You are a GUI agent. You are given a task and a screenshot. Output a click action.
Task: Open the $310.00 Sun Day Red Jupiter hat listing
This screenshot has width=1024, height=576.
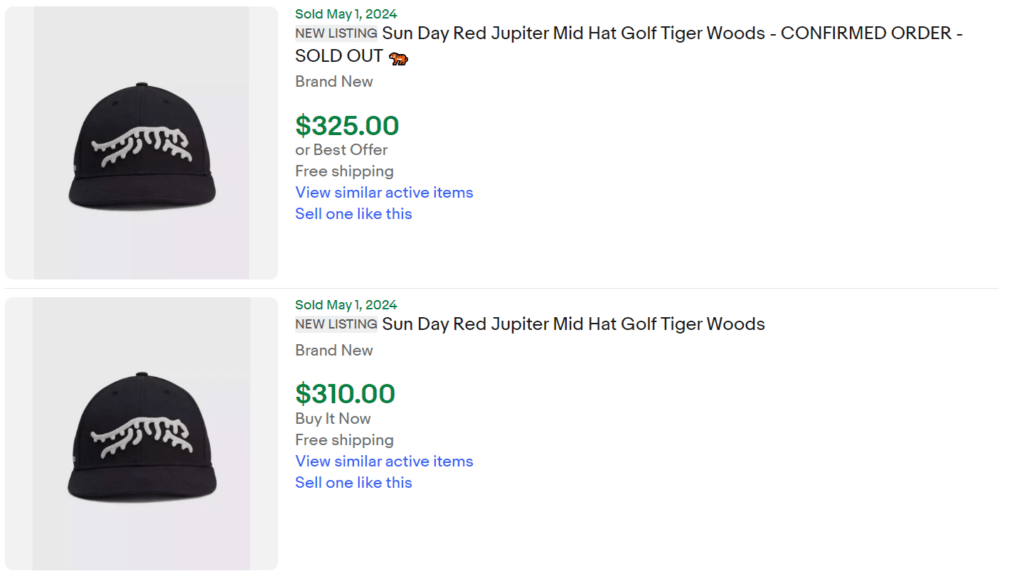[x=575, y=324]
